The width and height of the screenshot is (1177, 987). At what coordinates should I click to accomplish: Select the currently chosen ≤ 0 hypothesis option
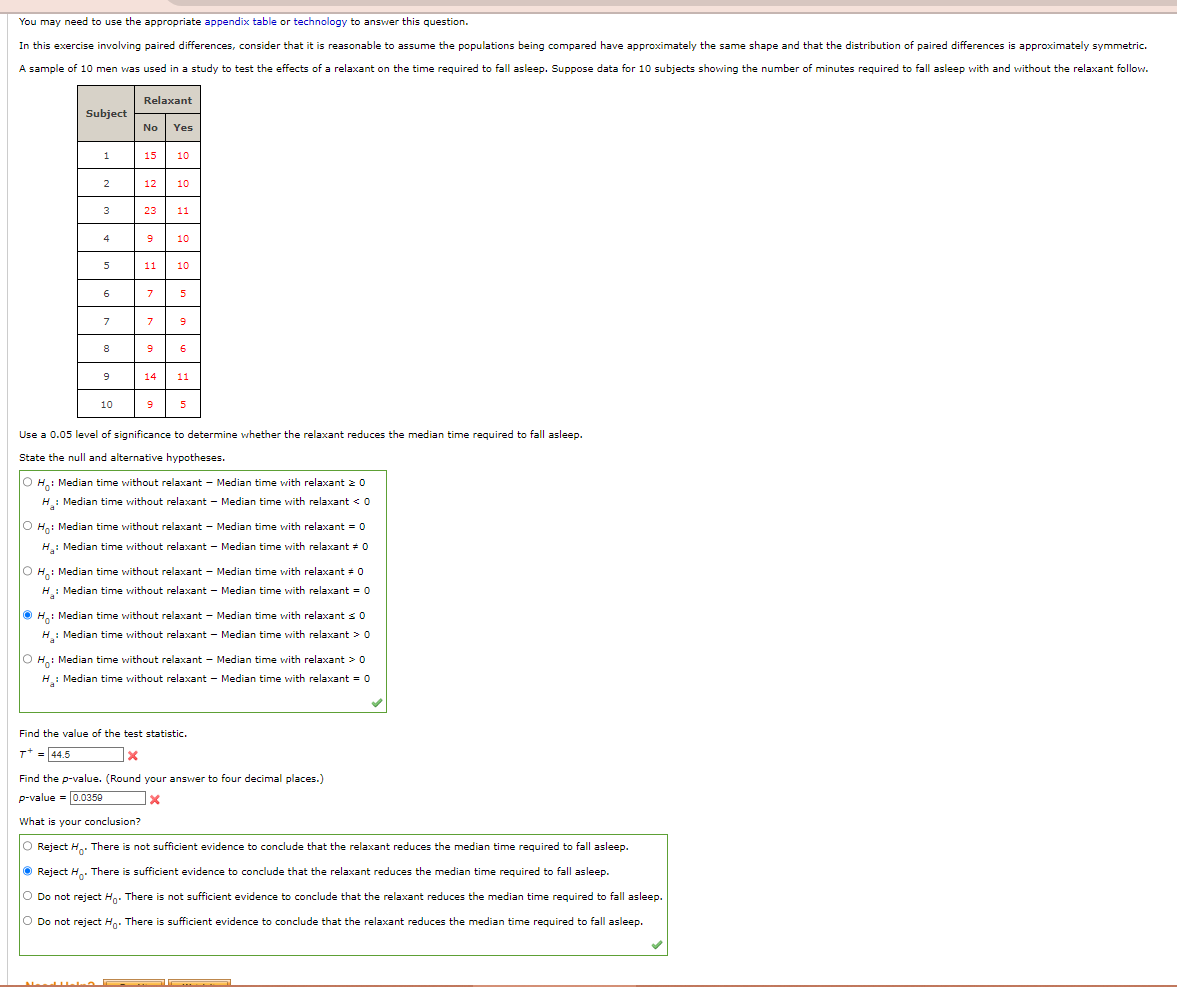point(29,613)
